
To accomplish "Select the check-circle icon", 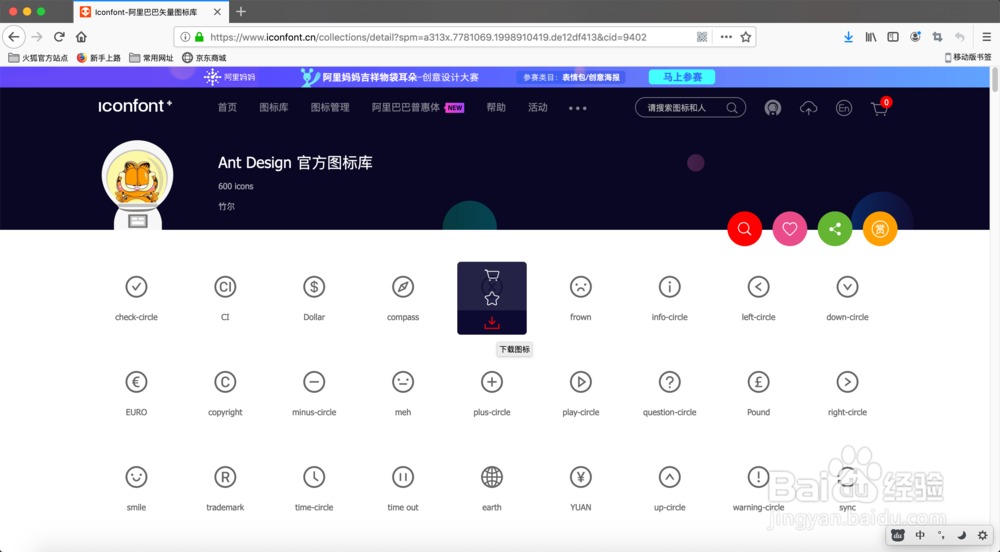I will click(136, 287).
